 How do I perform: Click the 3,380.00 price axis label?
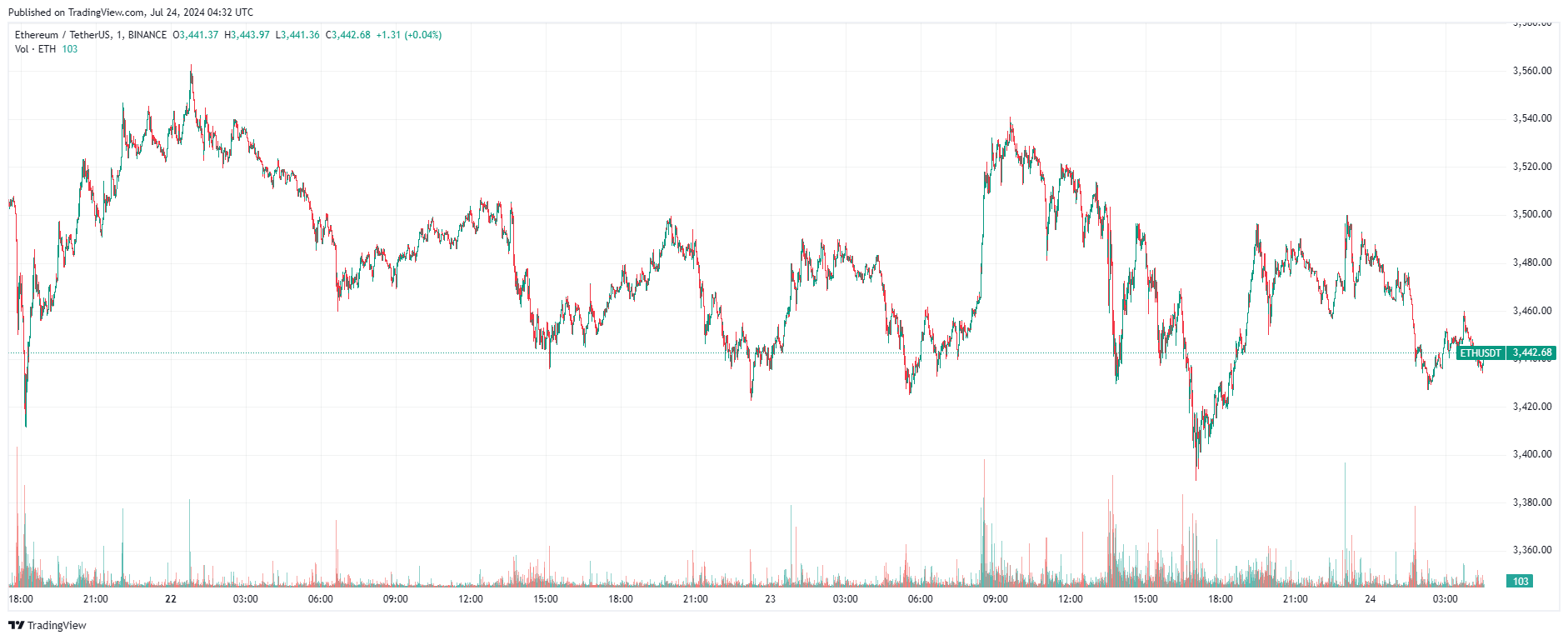[x=1532, y=502]
